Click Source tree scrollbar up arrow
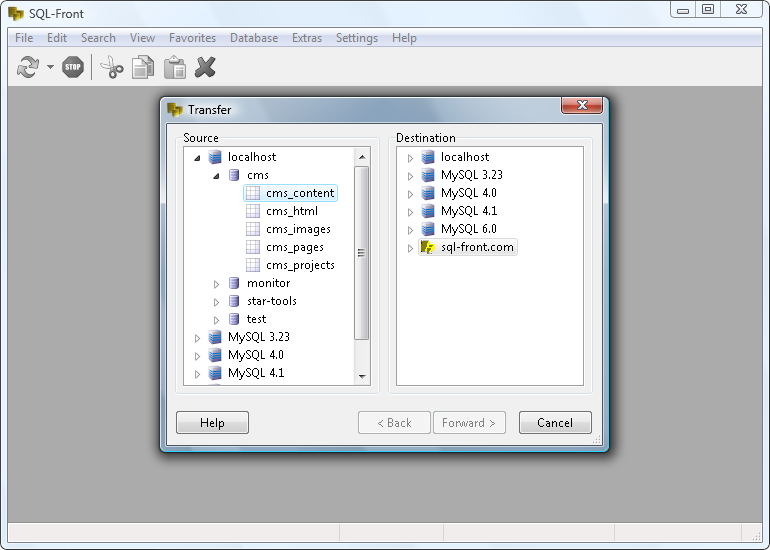770x550 pixels. [x=362, y=157]
